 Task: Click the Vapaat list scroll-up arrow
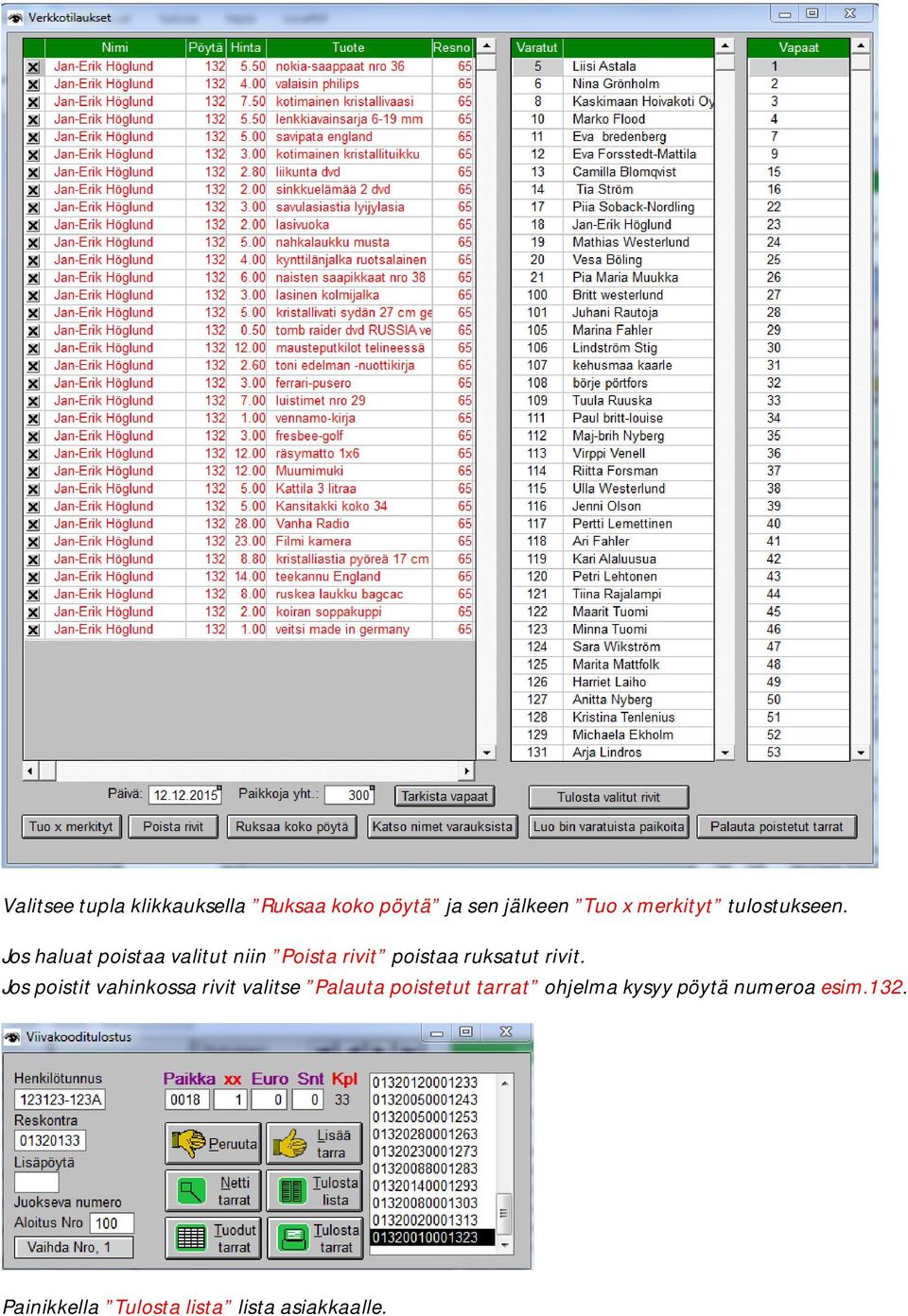tap(861, 46)
